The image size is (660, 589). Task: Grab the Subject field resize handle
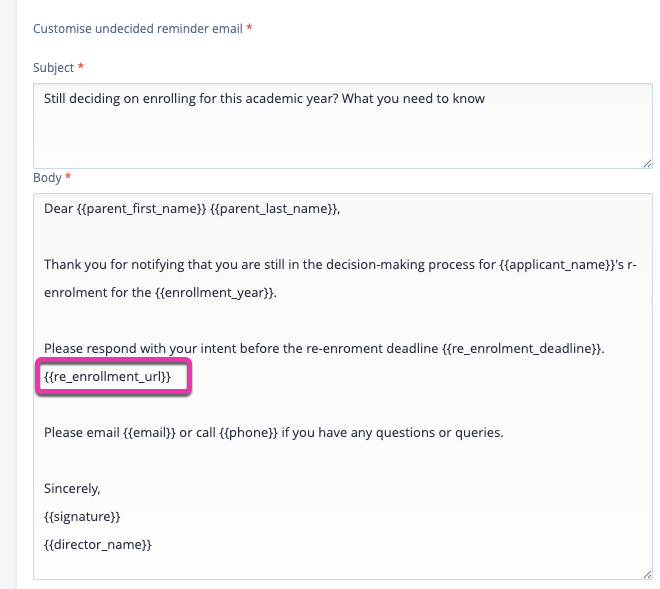(647, 162)
